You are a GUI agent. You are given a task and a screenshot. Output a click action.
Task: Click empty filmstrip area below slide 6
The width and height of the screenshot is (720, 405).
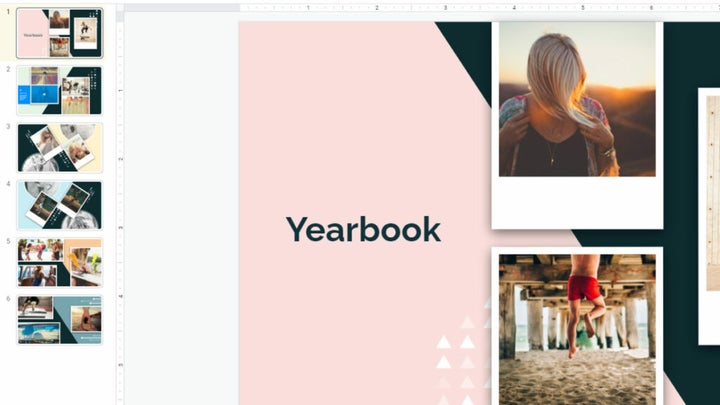point(60,375)
